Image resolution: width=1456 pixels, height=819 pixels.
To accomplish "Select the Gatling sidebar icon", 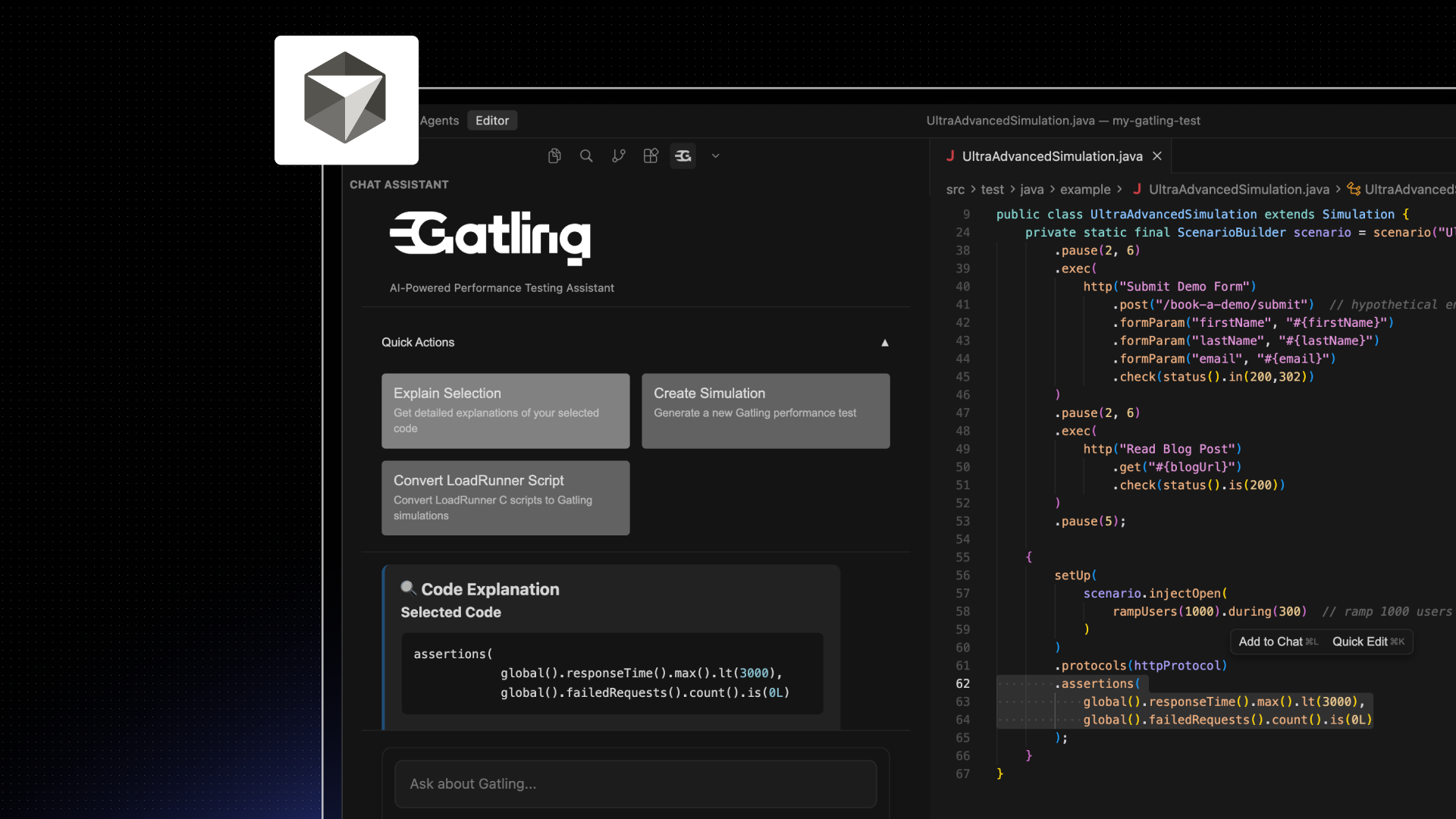I will 683,155.
